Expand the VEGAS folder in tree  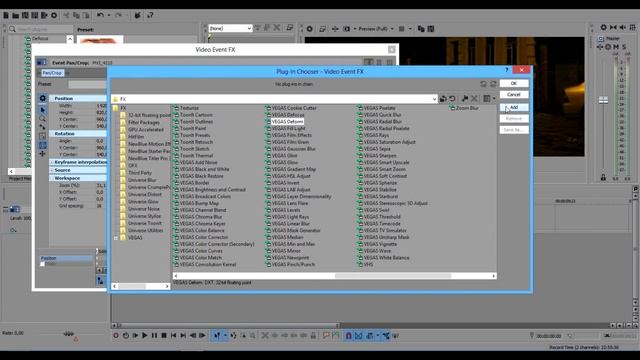coord(116,238)
